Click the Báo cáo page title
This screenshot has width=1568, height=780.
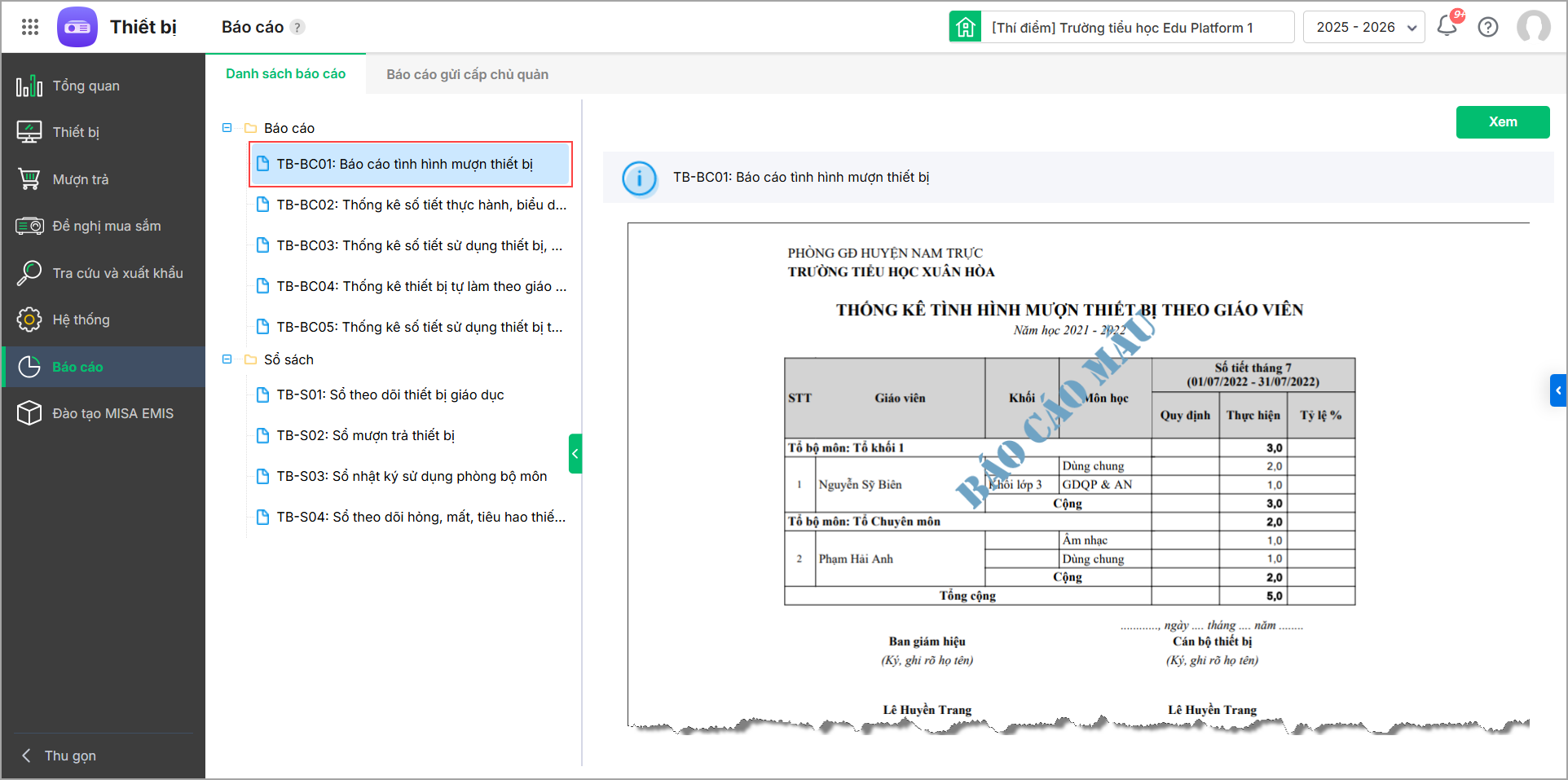[253, 27]
